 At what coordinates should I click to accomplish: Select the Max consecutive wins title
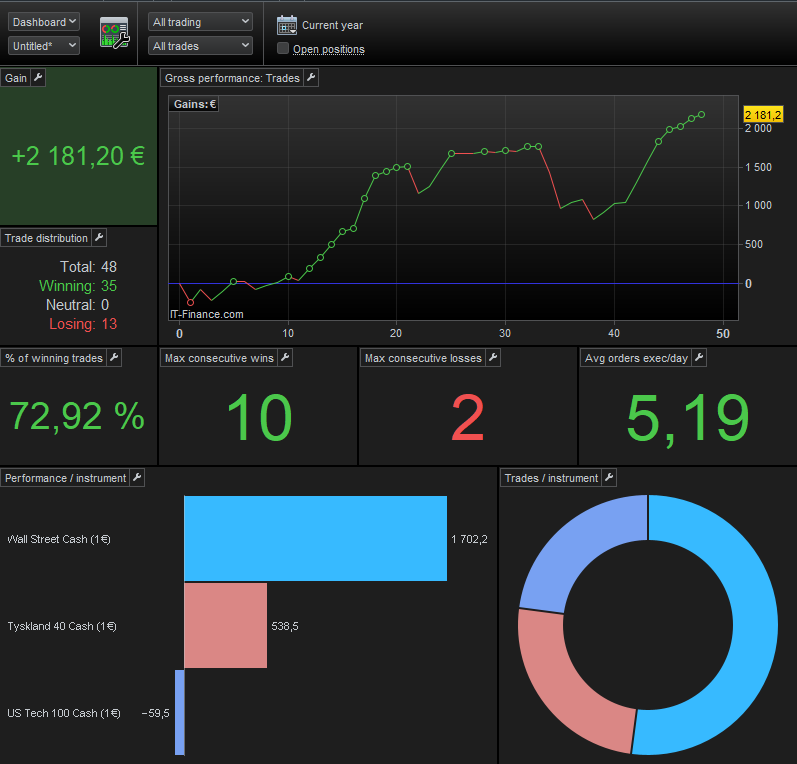(x=219, y=357)
